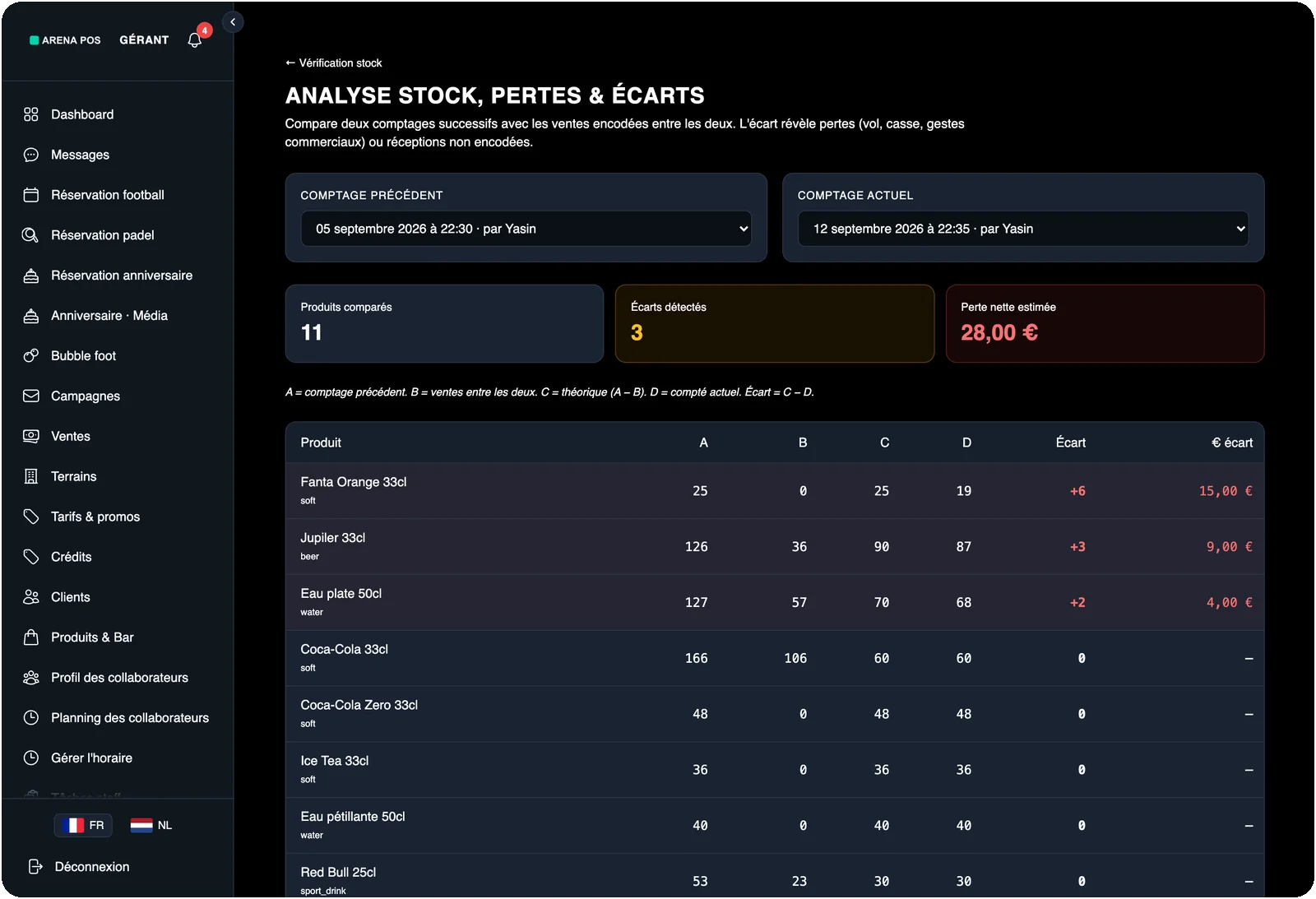Click the Crédits tag icon
Image resolution: width=1316 pixels, height=899 pixels.
coord(31,557)
